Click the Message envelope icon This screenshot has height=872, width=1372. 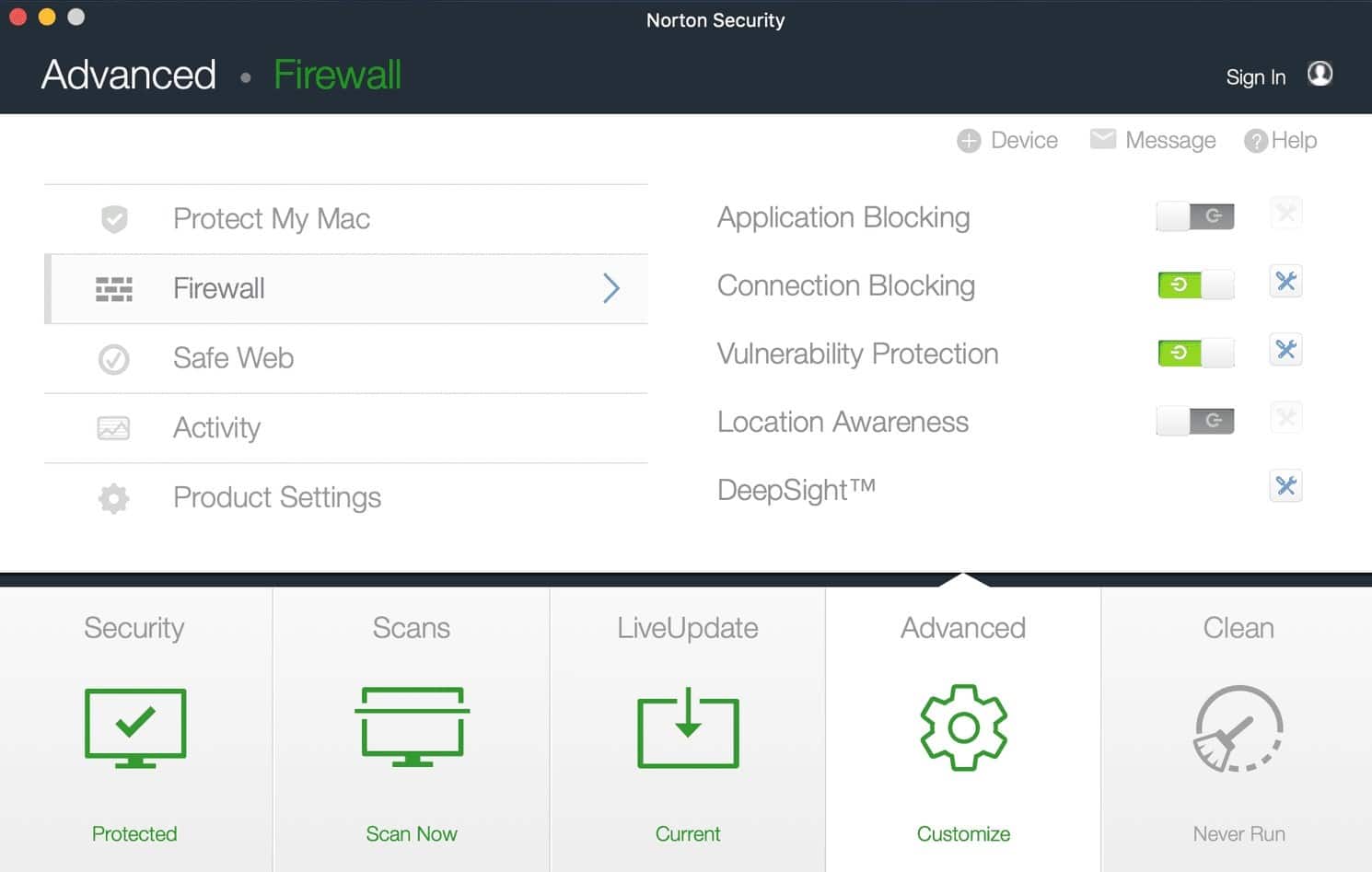[1102, 139]
